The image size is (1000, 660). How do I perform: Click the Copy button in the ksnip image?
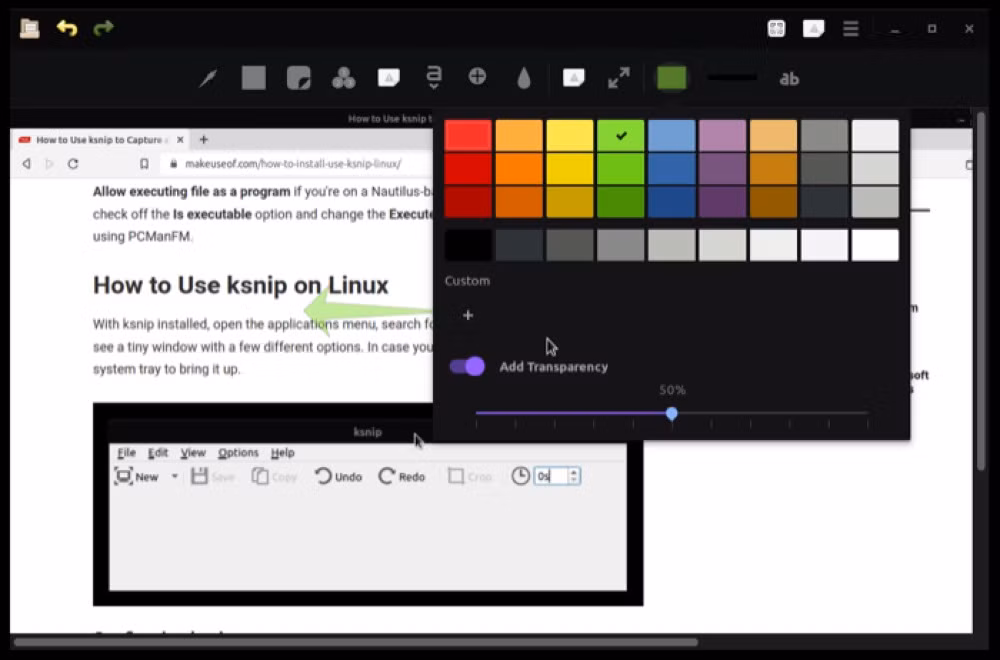point(274,476)
